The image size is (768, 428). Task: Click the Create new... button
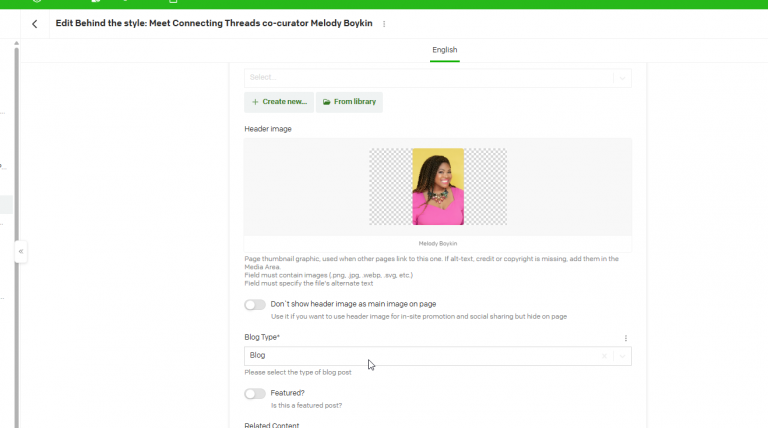click(x=279, y=102)
